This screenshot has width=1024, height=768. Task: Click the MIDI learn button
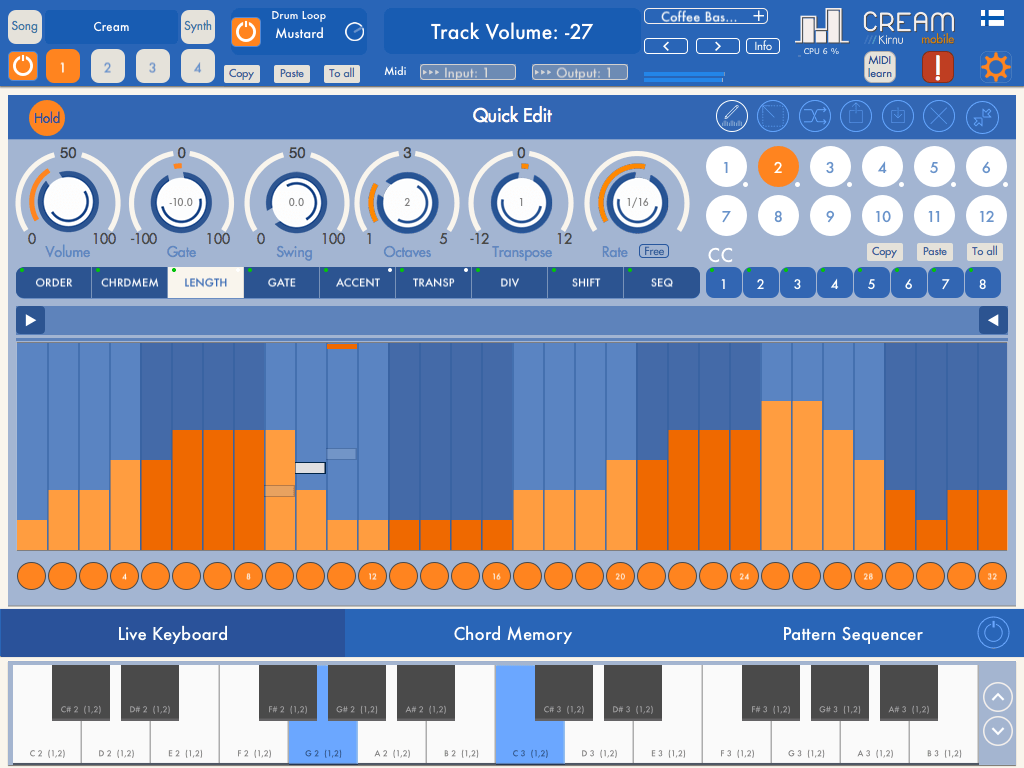(880, 67)
